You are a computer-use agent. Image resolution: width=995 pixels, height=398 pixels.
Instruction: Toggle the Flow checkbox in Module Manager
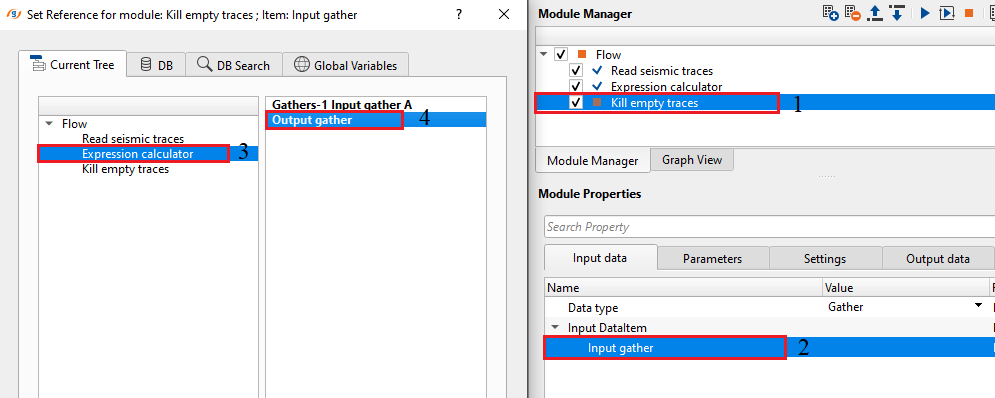coord(561,55)
